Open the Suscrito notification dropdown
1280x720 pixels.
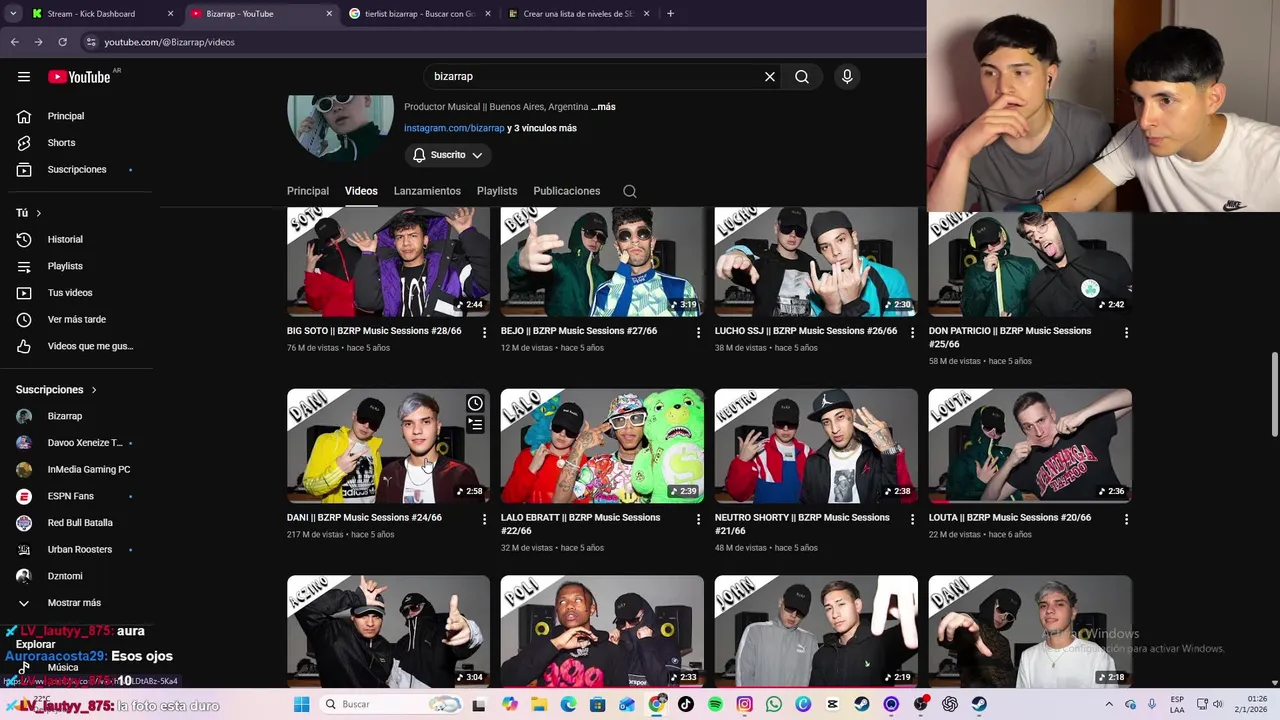[447, 155]
